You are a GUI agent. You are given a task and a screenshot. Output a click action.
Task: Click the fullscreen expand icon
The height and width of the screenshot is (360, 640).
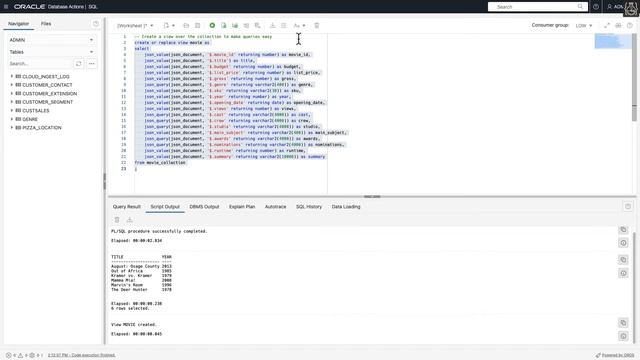tap(607, 25)
